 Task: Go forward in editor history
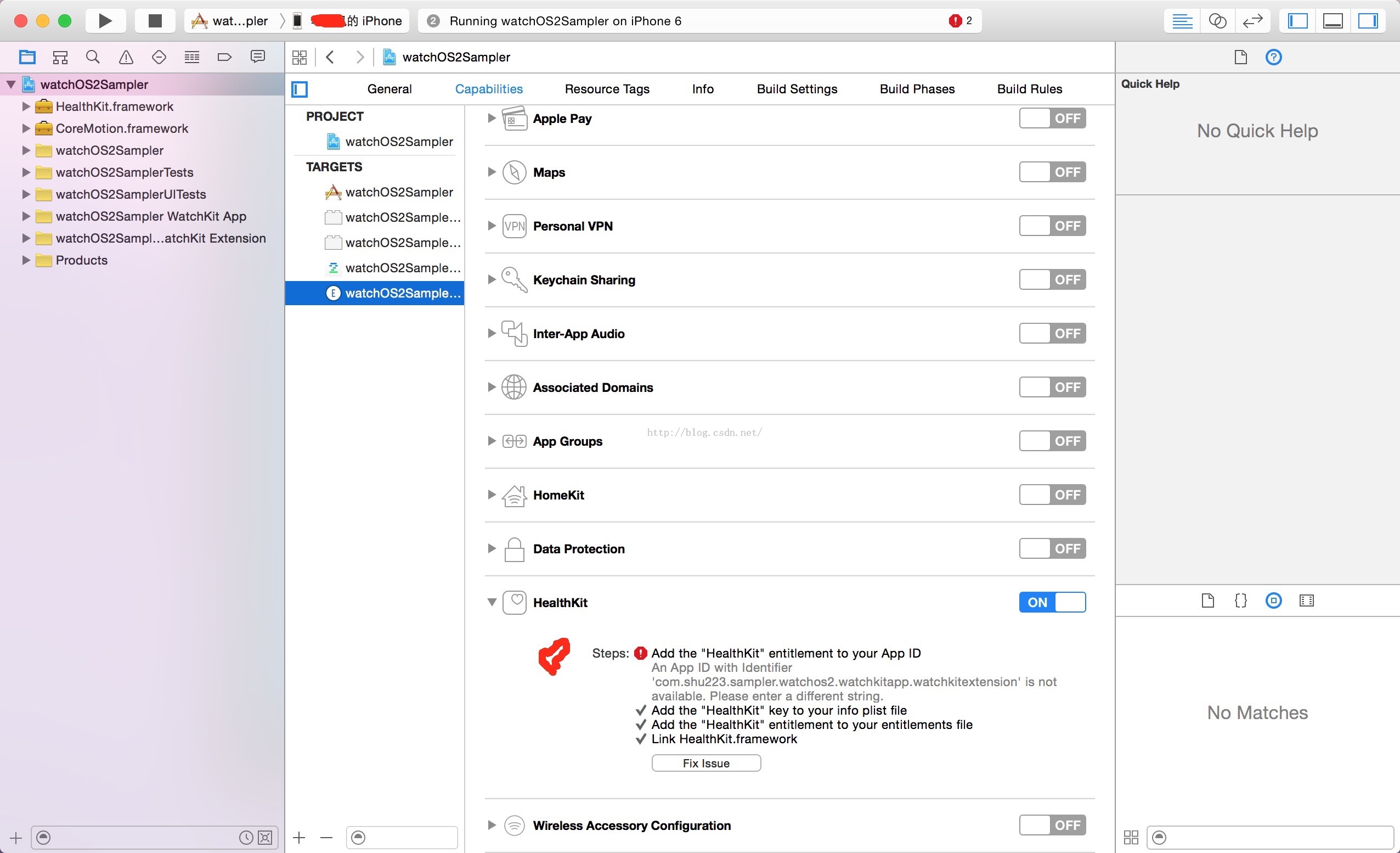(x=360, y=57)
